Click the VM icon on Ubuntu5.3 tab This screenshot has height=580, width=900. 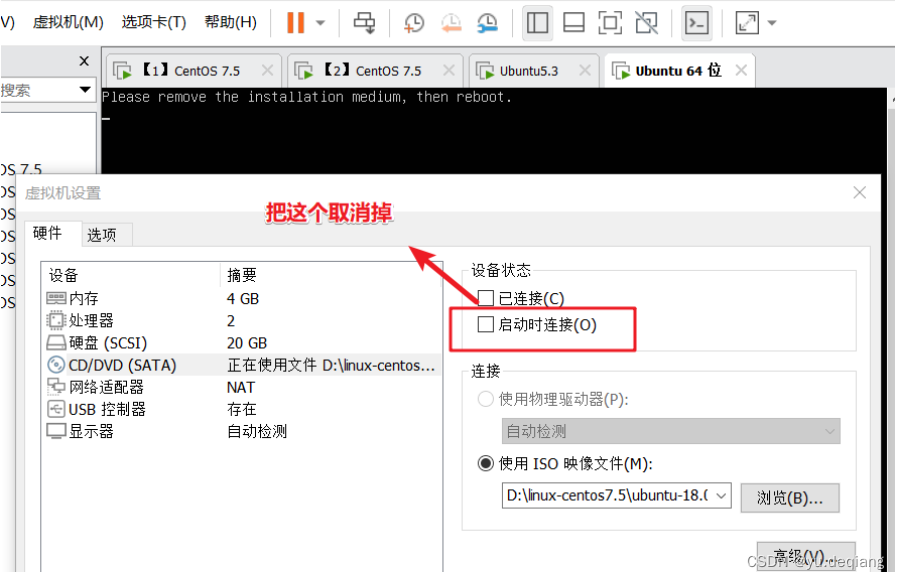[x=485, y=71]
